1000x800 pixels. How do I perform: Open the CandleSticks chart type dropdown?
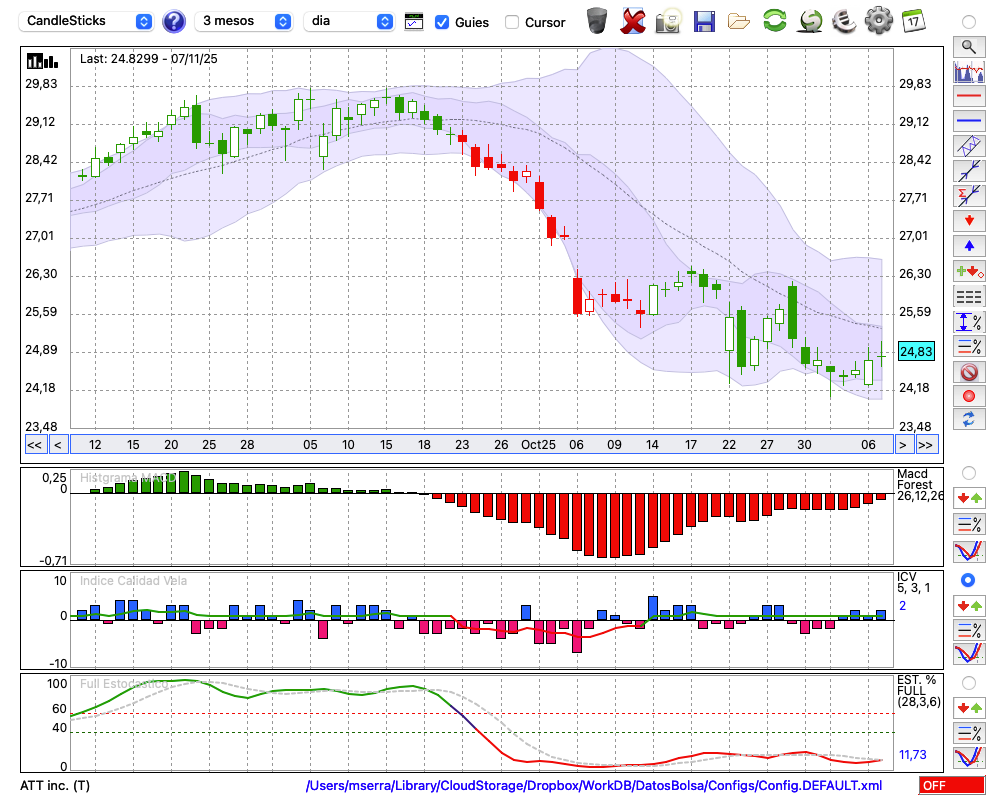(88, 21)
